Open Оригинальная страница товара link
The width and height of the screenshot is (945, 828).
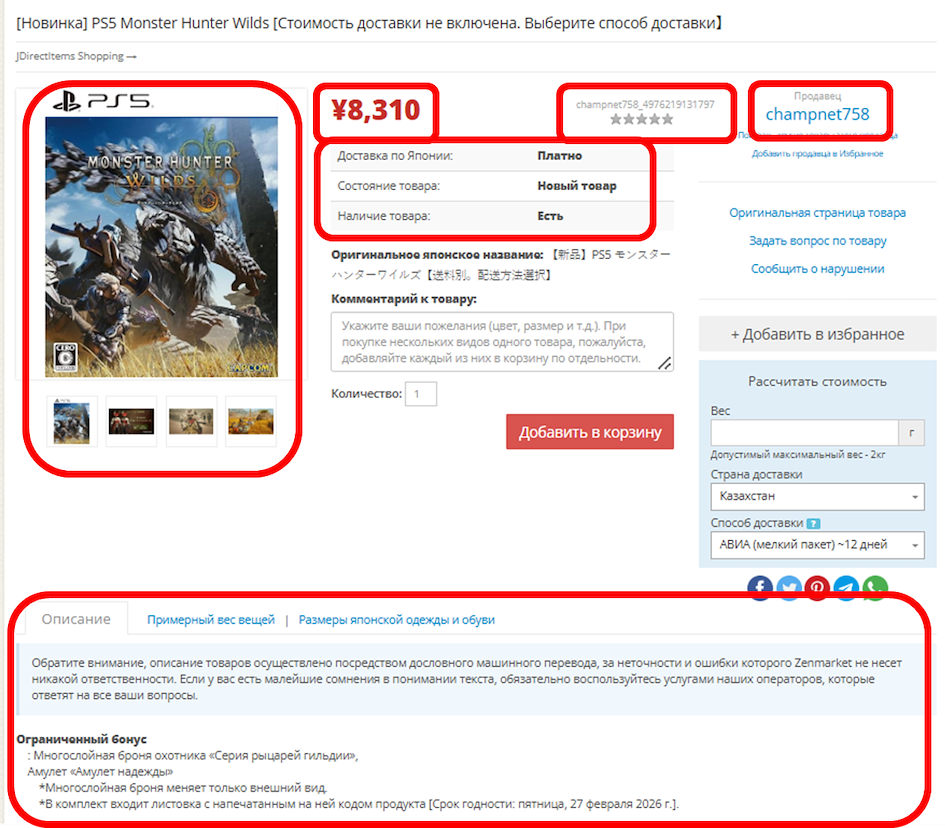coord(817,213)
